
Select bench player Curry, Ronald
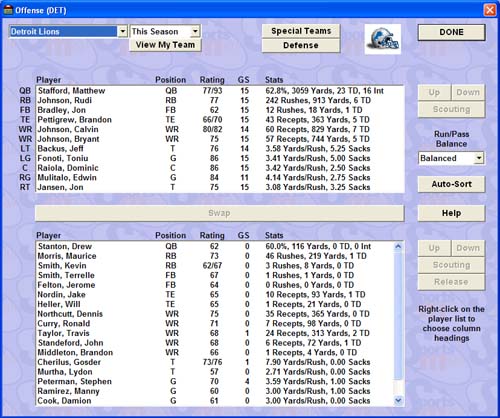215,324
